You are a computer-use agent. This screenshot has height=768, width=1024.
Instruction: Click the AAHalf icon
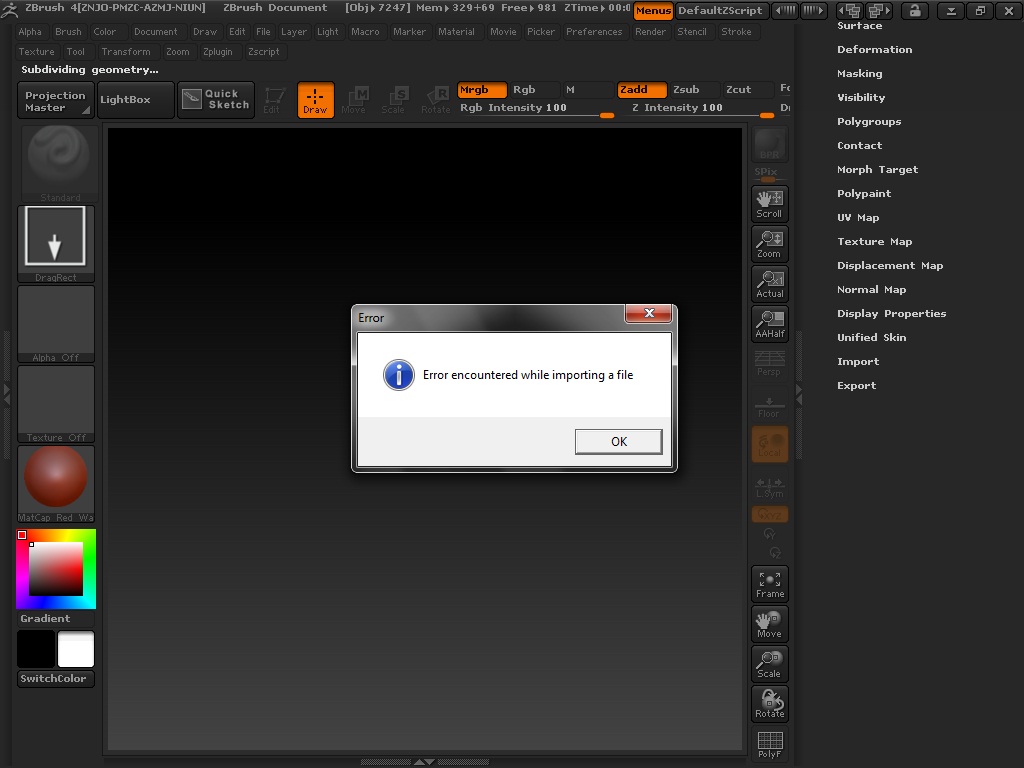click(770, 324)
